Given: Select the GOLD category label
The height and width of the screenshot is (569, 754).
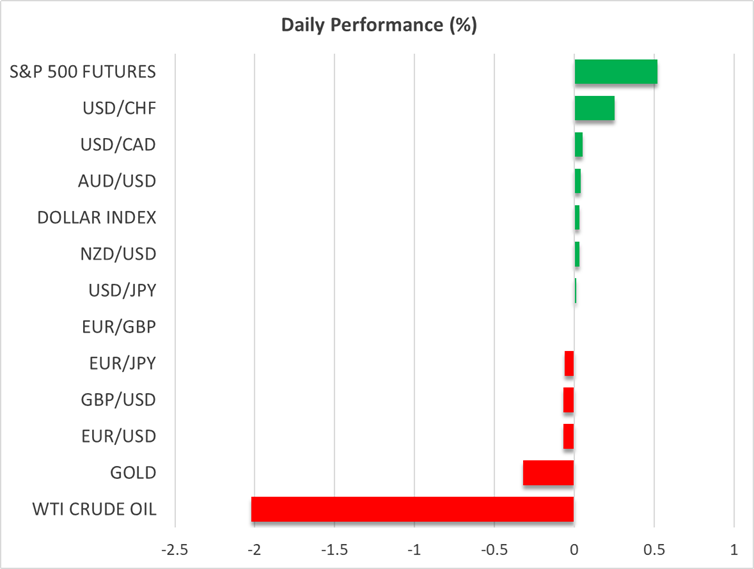Looking at the screenshot, I should (x=133, y=473).
